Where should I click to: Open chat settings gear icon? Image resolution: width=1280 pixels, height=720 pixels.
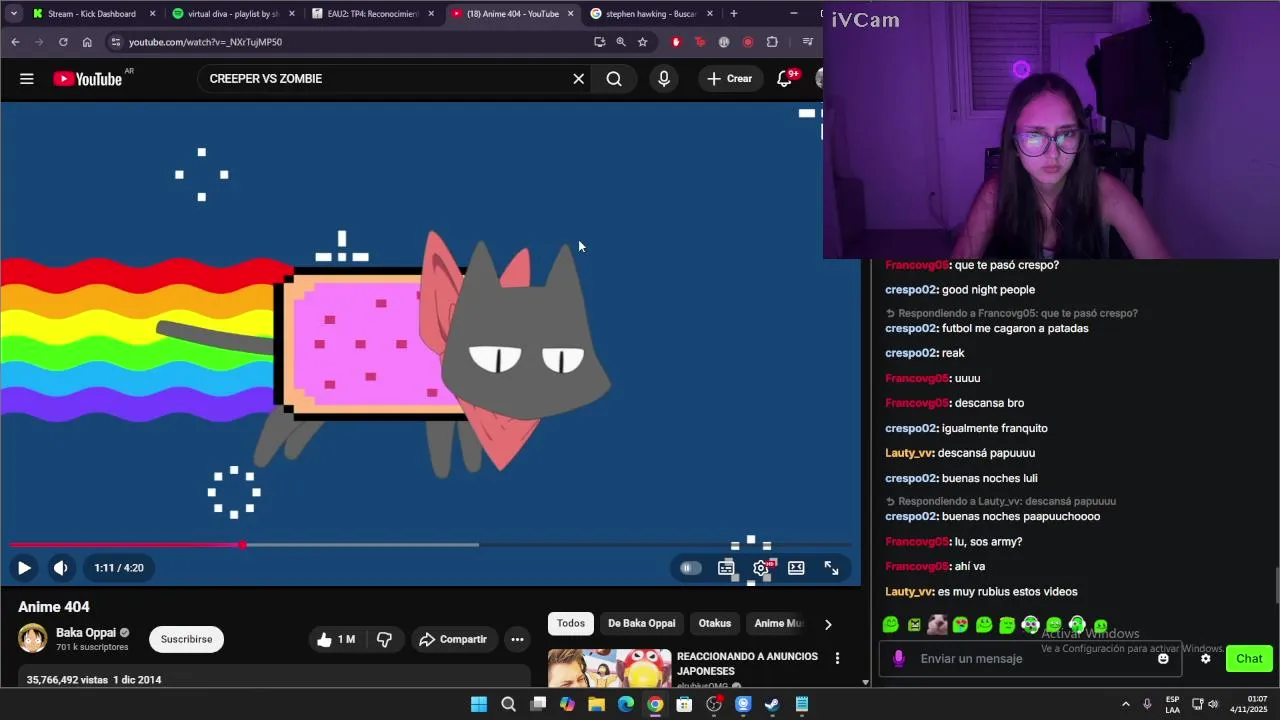(1206, 659)
